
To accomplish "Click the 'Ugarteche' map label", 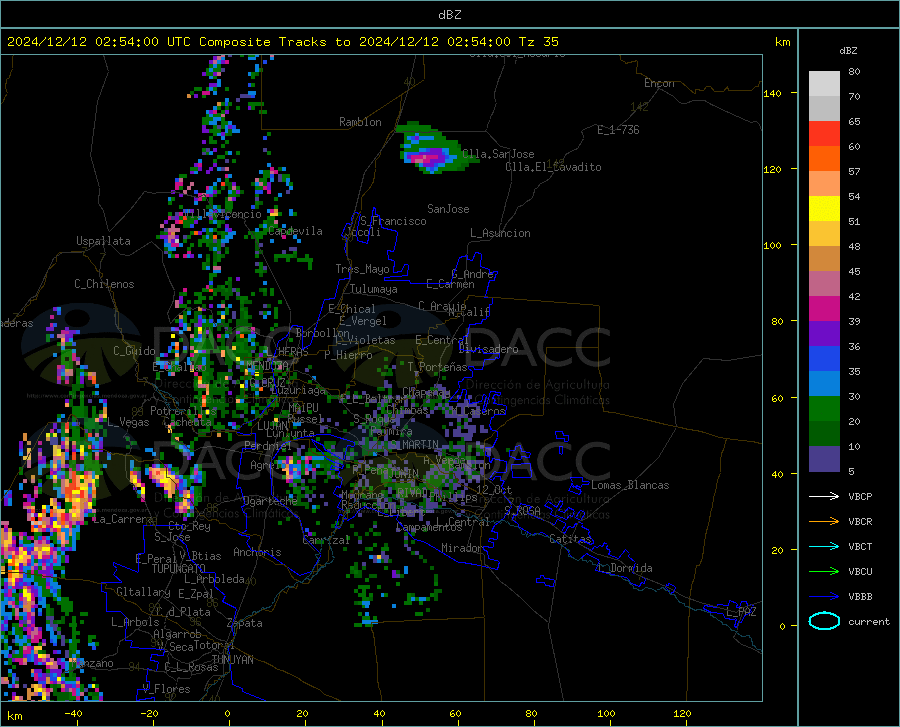I will click(x=270, y=501).
